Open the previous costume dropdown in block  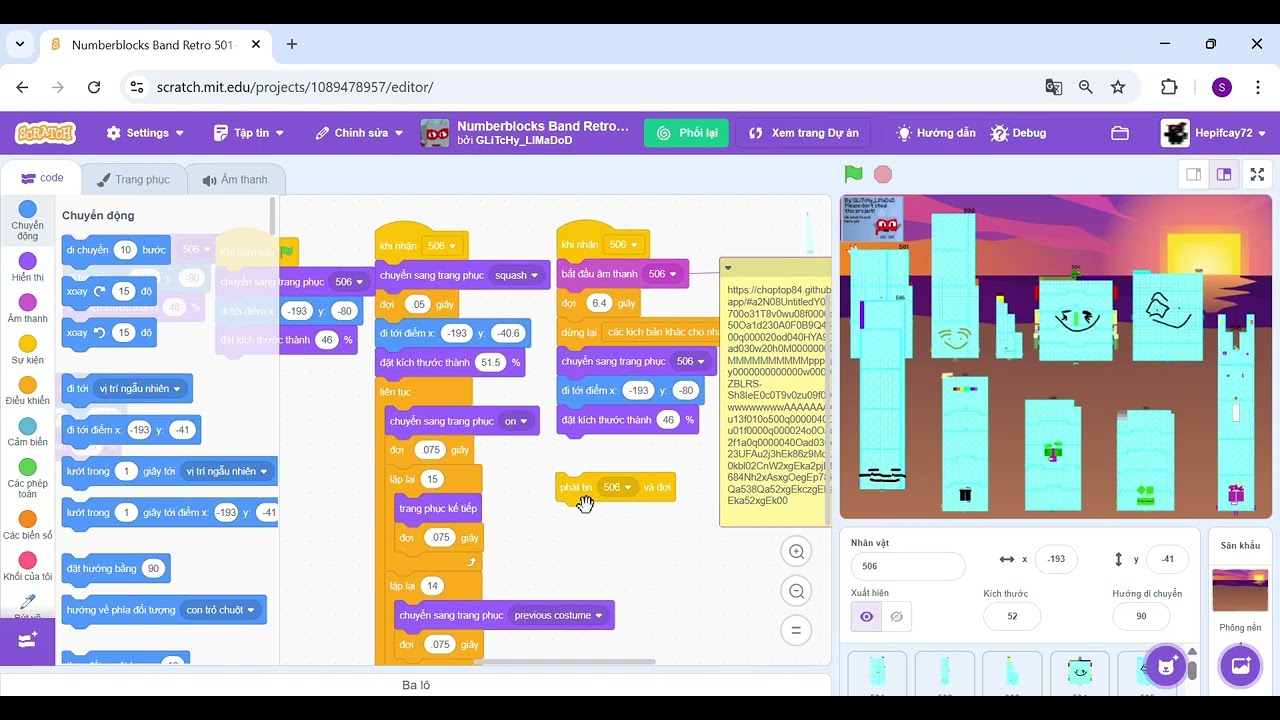[558, 615]
